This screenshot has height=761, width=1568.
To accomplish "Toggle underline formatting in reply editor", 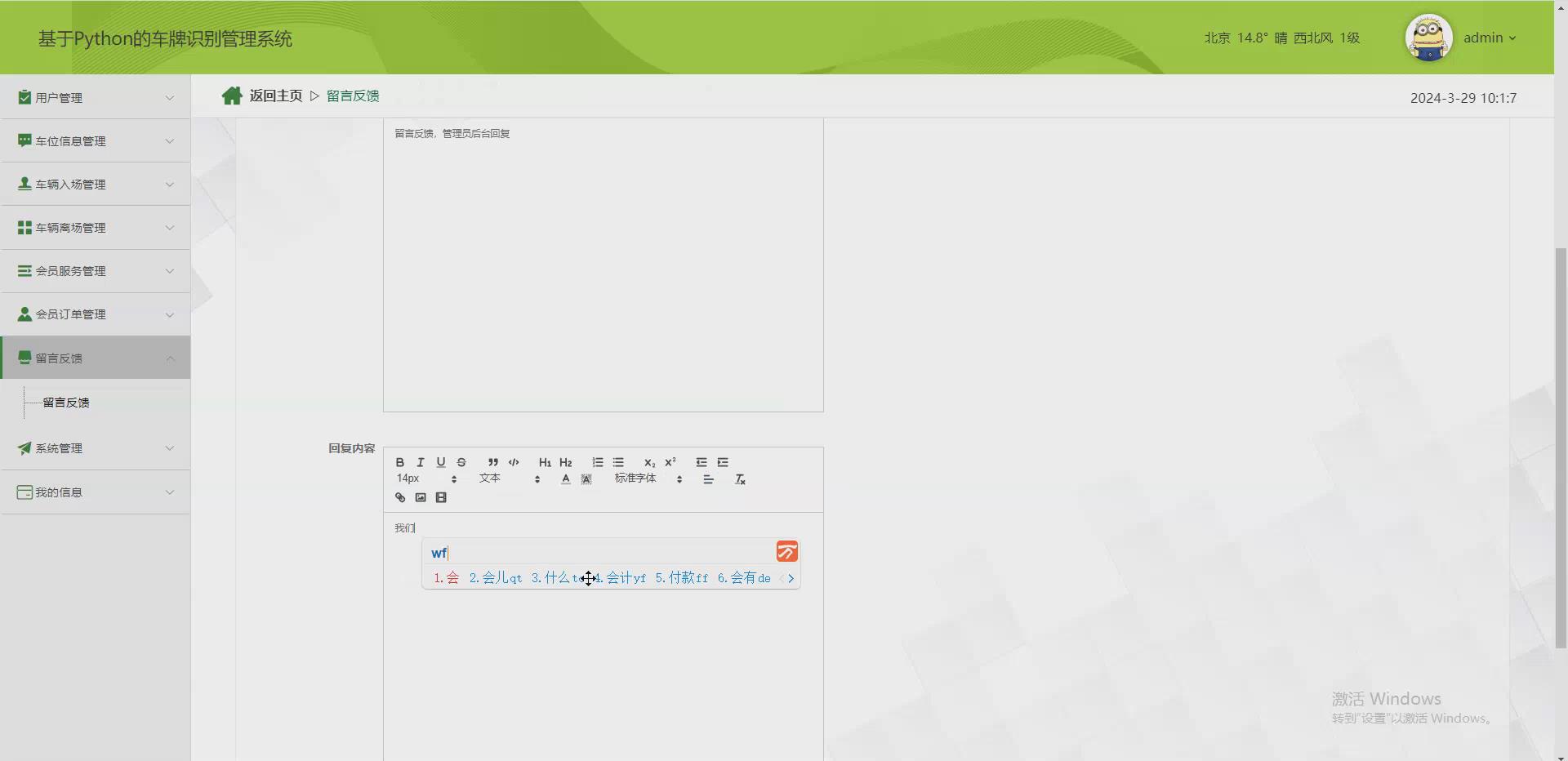I will [x=441, y=462].
